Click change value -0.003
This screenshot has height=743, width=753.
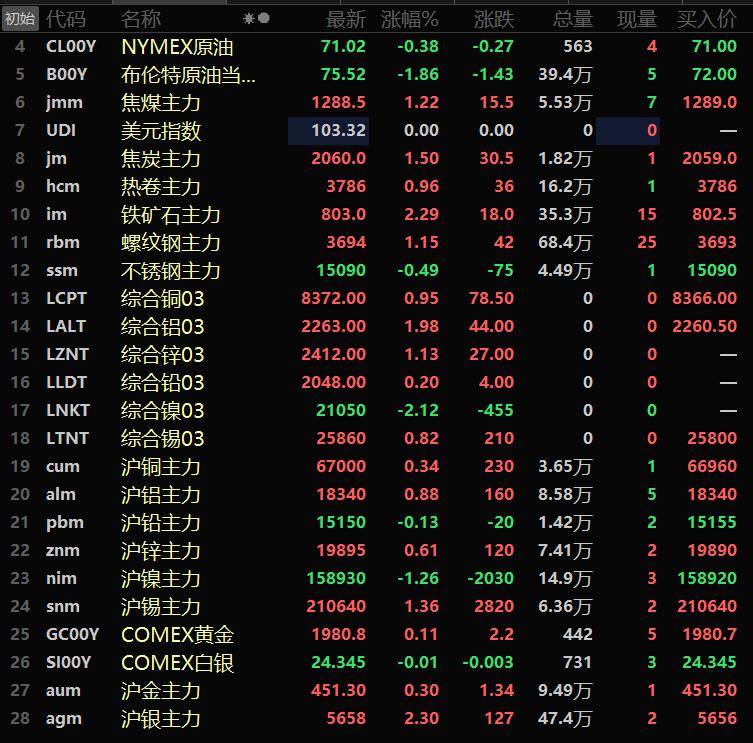488,662
